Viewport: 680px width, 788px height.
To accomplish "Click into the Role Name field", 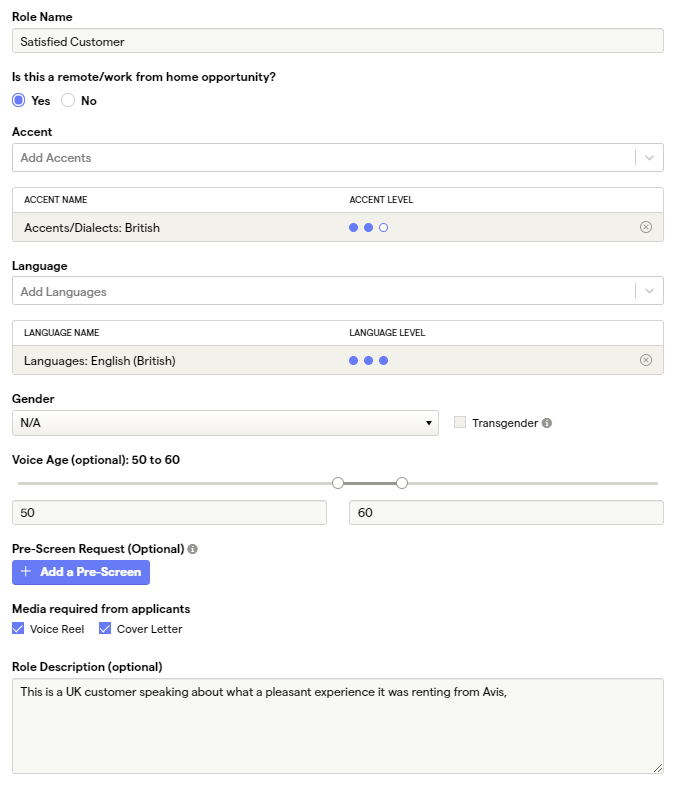I will point(337,41).
